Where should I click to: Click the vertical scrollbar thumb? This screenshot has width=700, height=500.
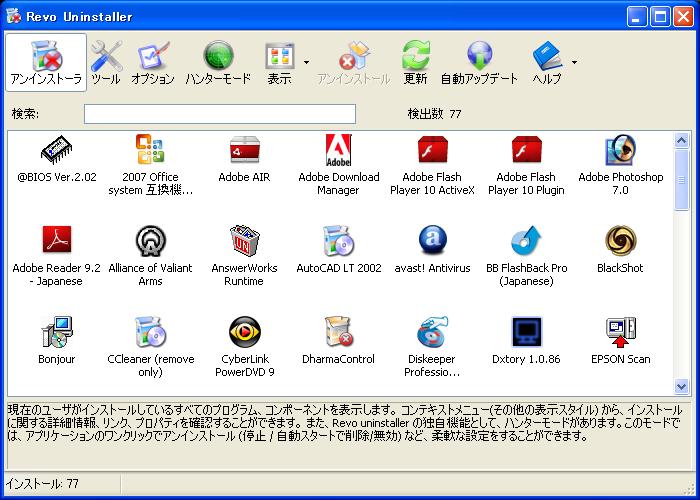(x=681, y=179)
